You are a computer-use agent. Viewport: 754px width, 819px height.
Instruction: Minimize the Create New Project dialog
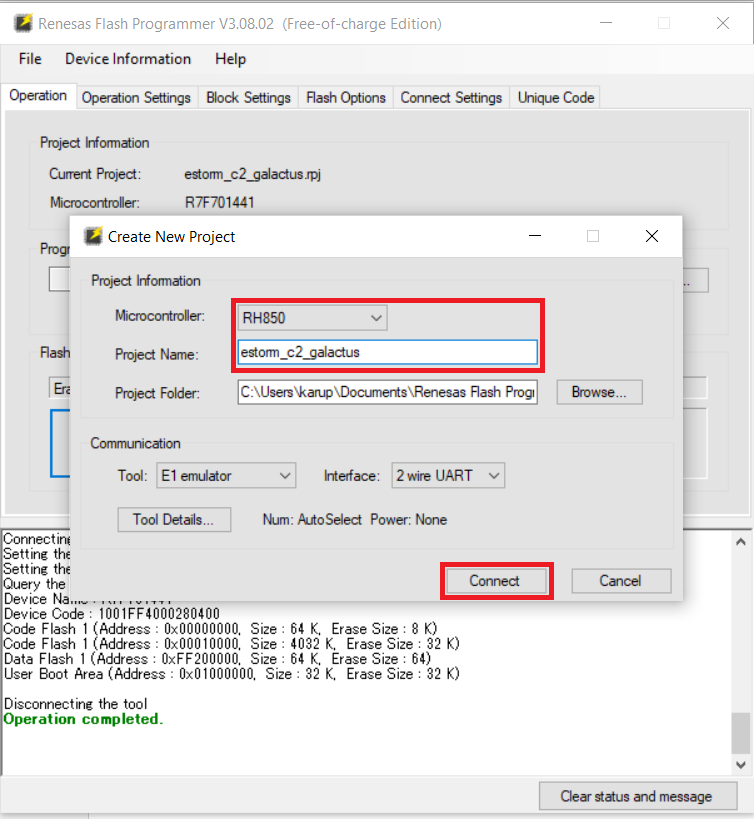coord(535,236)
